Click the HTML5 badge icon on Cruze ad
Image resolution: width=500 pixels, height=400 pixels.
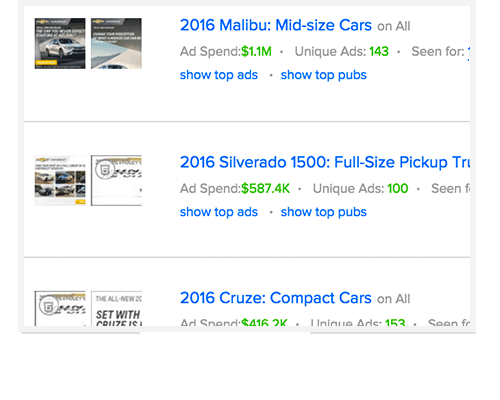(49, 305)
